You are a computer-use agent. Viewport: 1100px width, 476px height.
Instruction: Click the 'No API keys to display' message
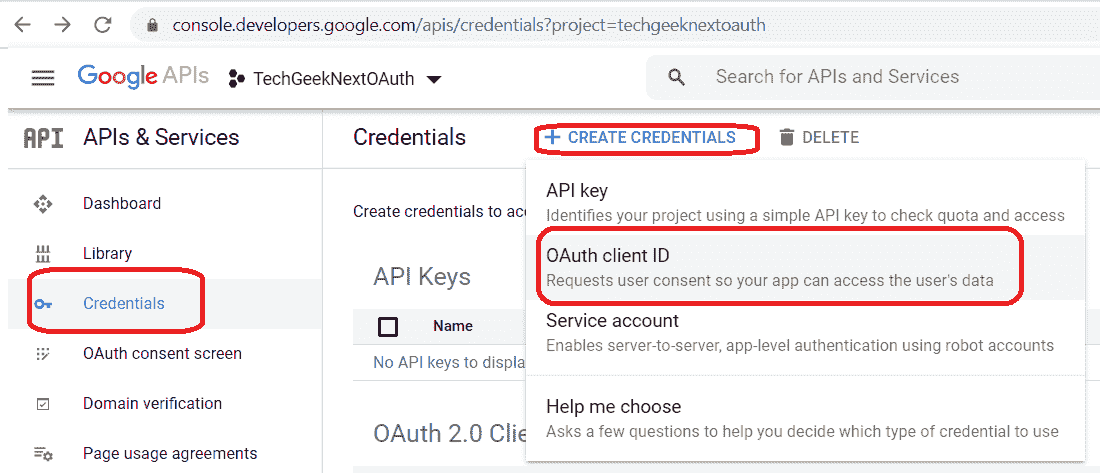point(450,362)
